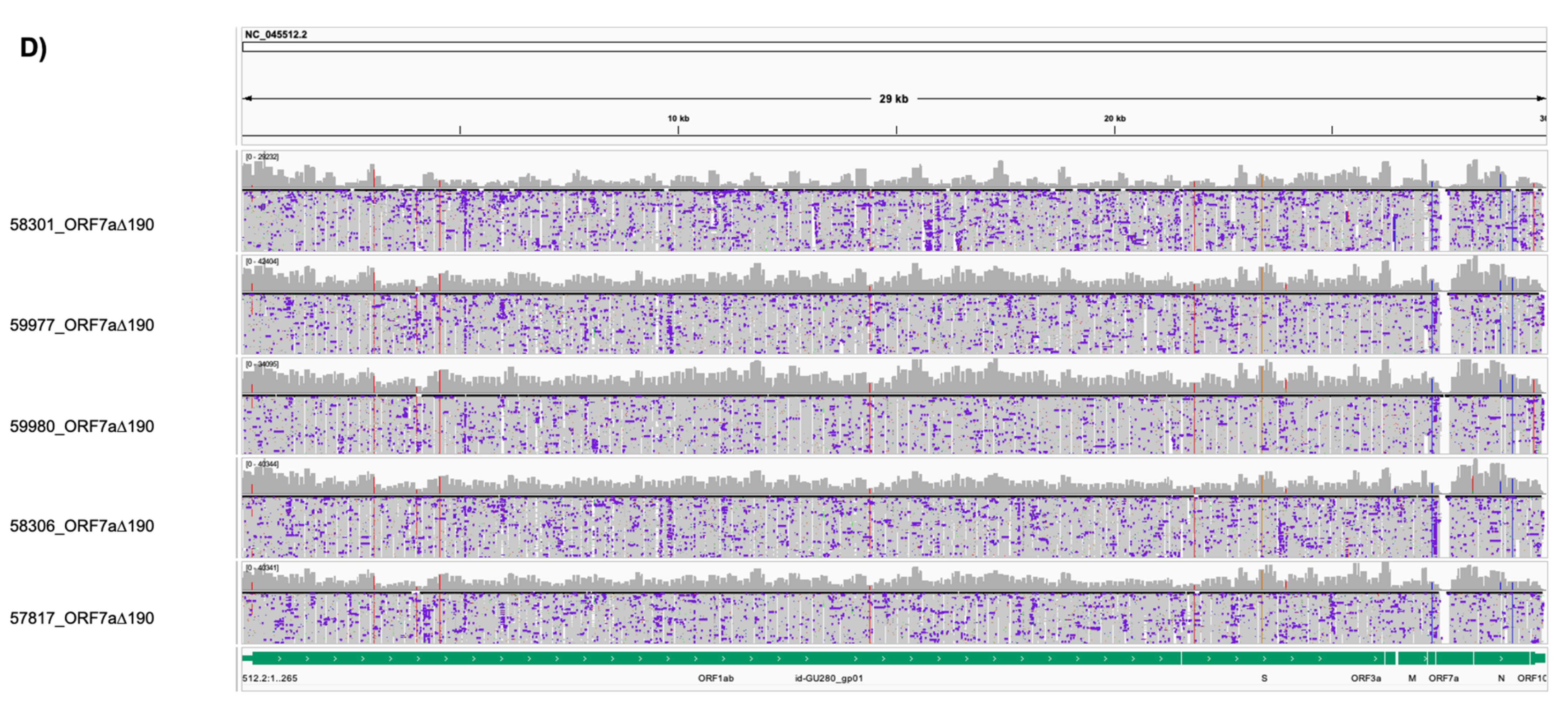Select the N gene annotation label
The width and height of the screenshot is (1568, 711).
tap(1501, 678)
